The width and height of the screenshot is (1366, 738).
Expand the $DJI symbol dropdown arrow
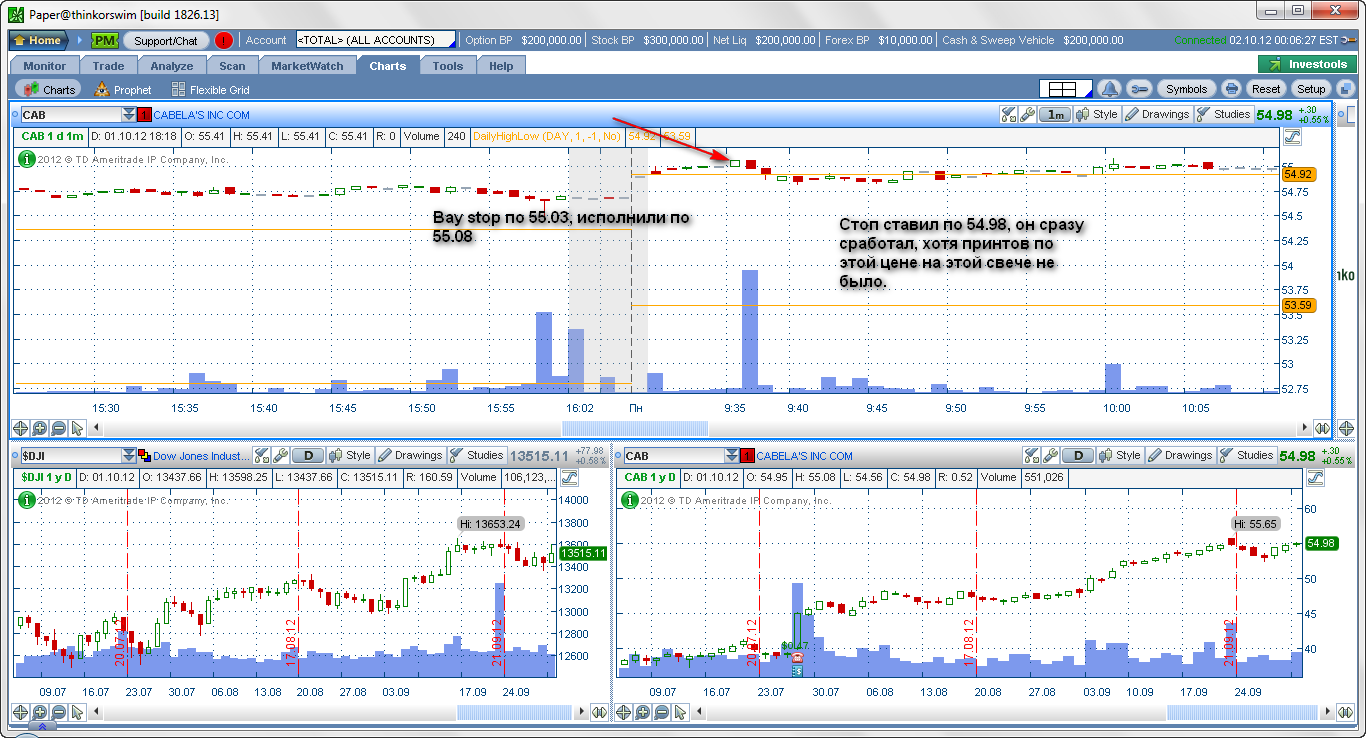point(127,456)
